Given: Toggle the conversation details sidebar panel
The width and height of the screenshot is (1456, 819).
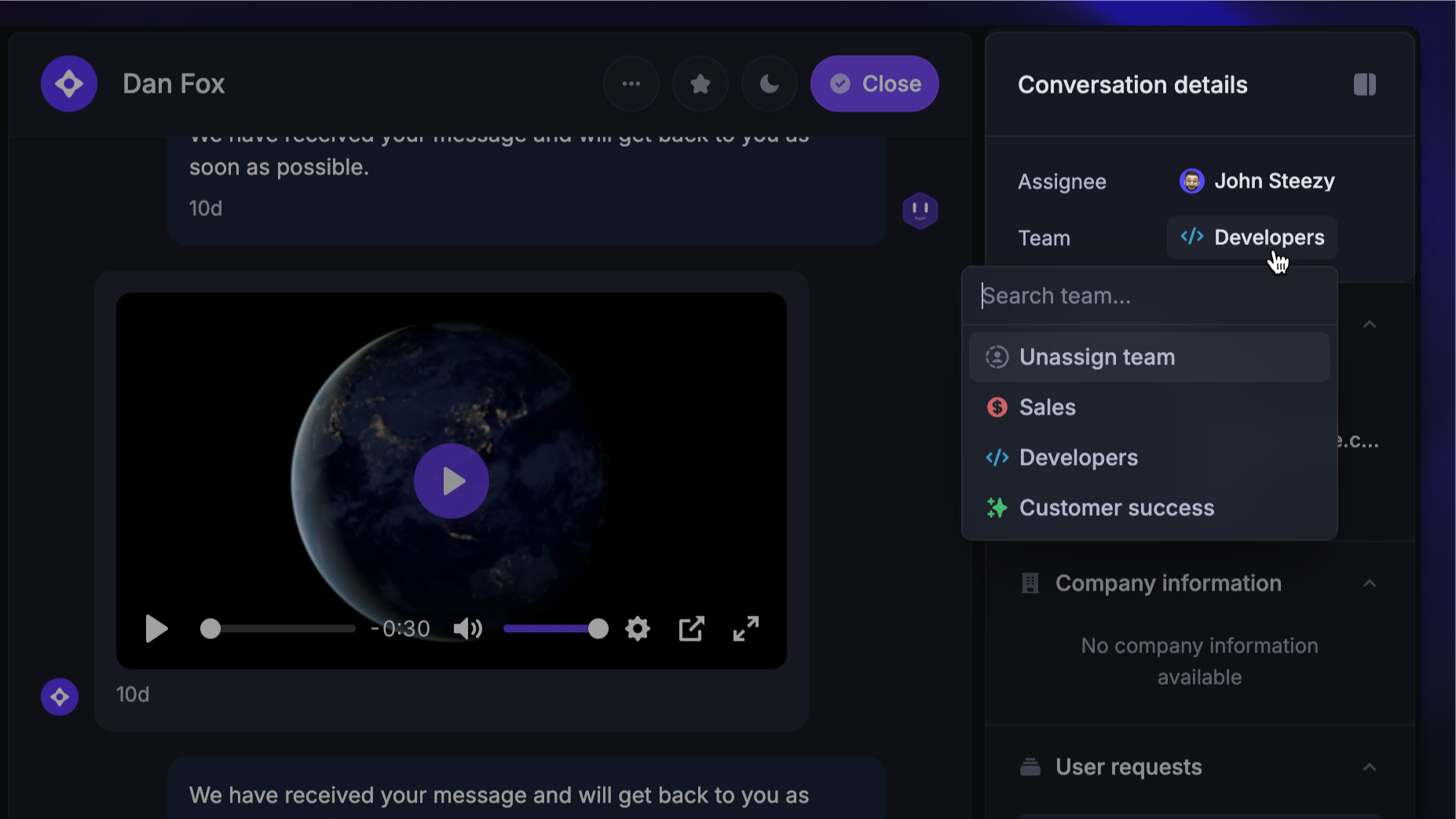Looking at the screenshot, I should pyautogui.click(x=1364, y=85).
